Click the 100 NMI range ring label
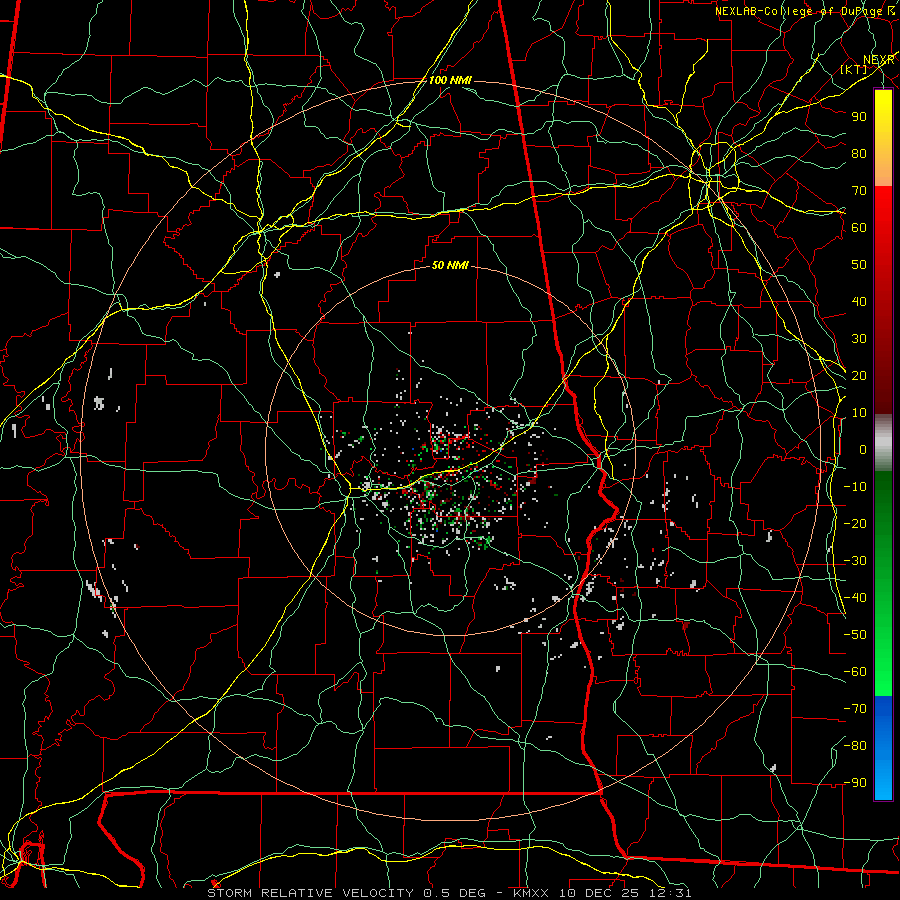The image size is (900, 900). [450, 80]
